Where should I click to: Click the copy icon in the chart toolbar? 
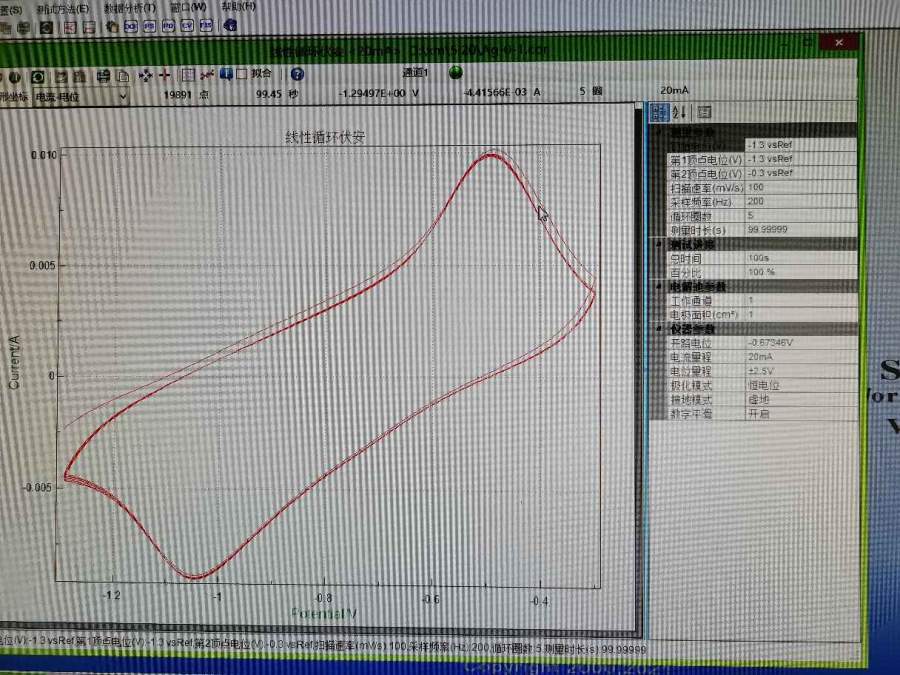tap(122, 74)
